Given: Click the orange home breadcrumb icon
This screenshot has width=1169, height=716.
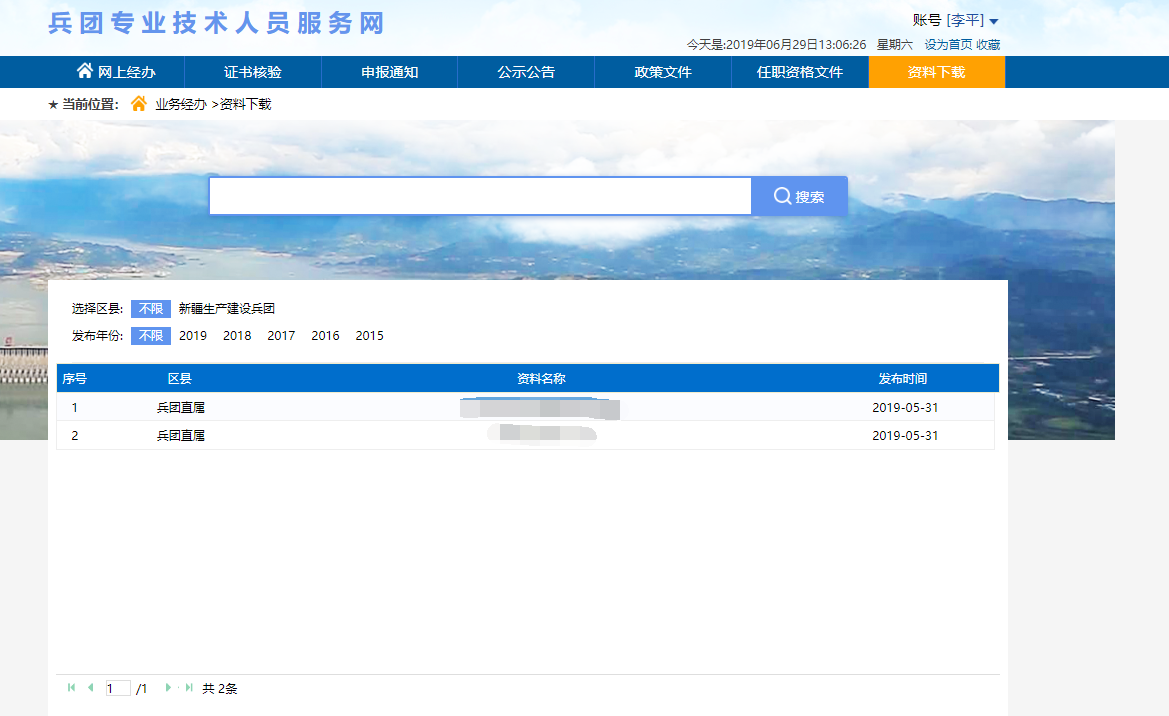Looking at the screenshot, I should point(139,104).
